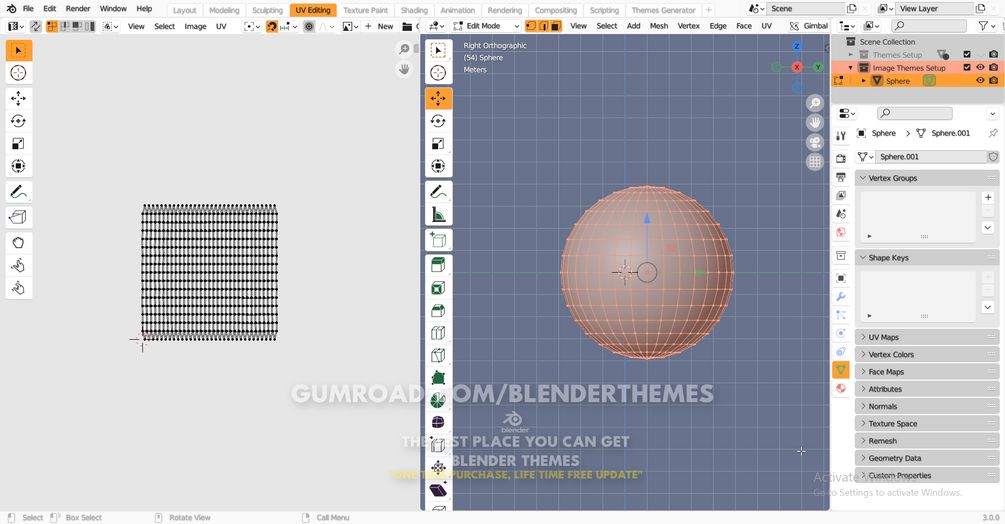Open the Themes Generator workspace tab

tap(663, 10)
